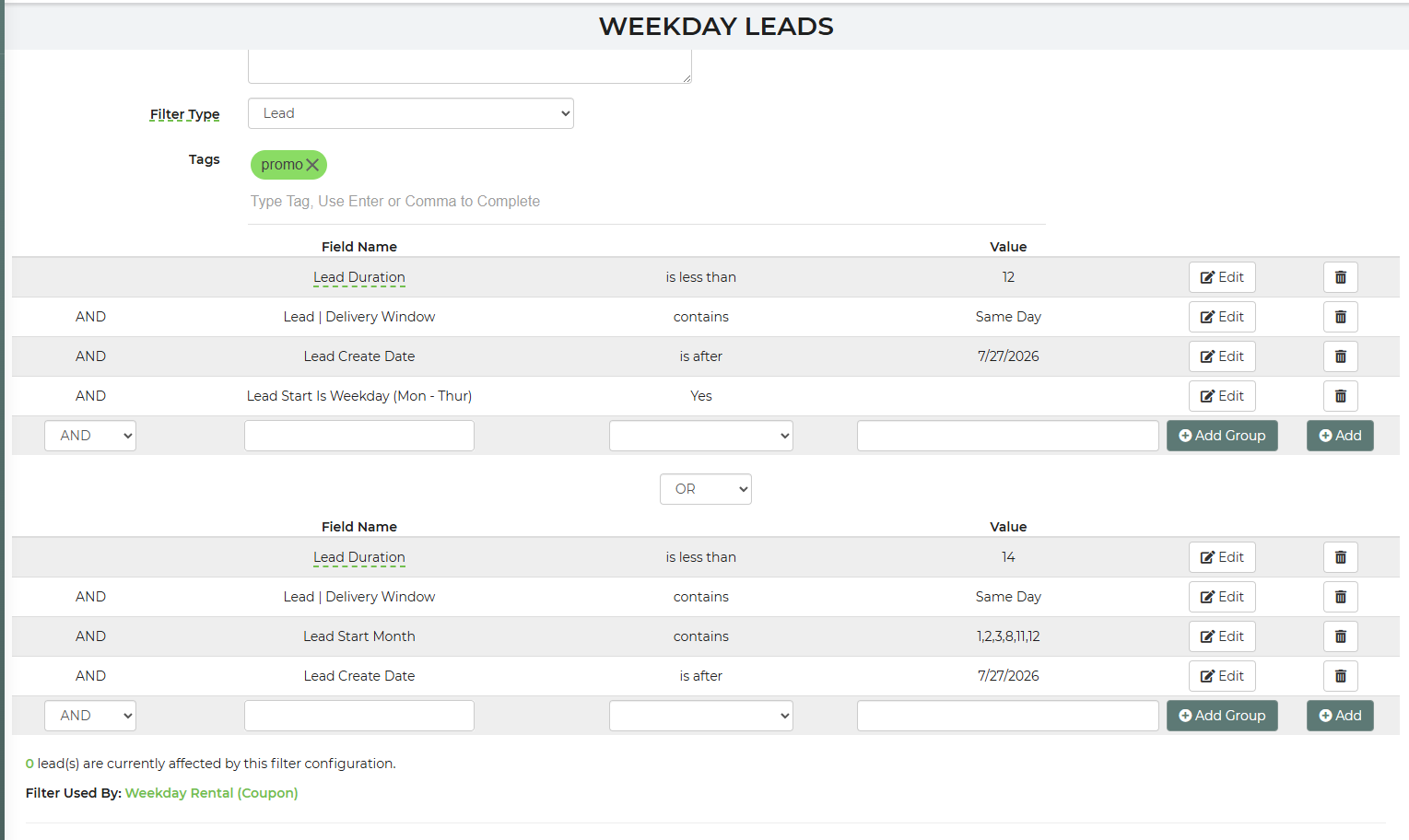Viewport: 1409px width, 840px height.
Task: Edit the Lead Duration less than 14 rule
Action: tap(1222, 557)
